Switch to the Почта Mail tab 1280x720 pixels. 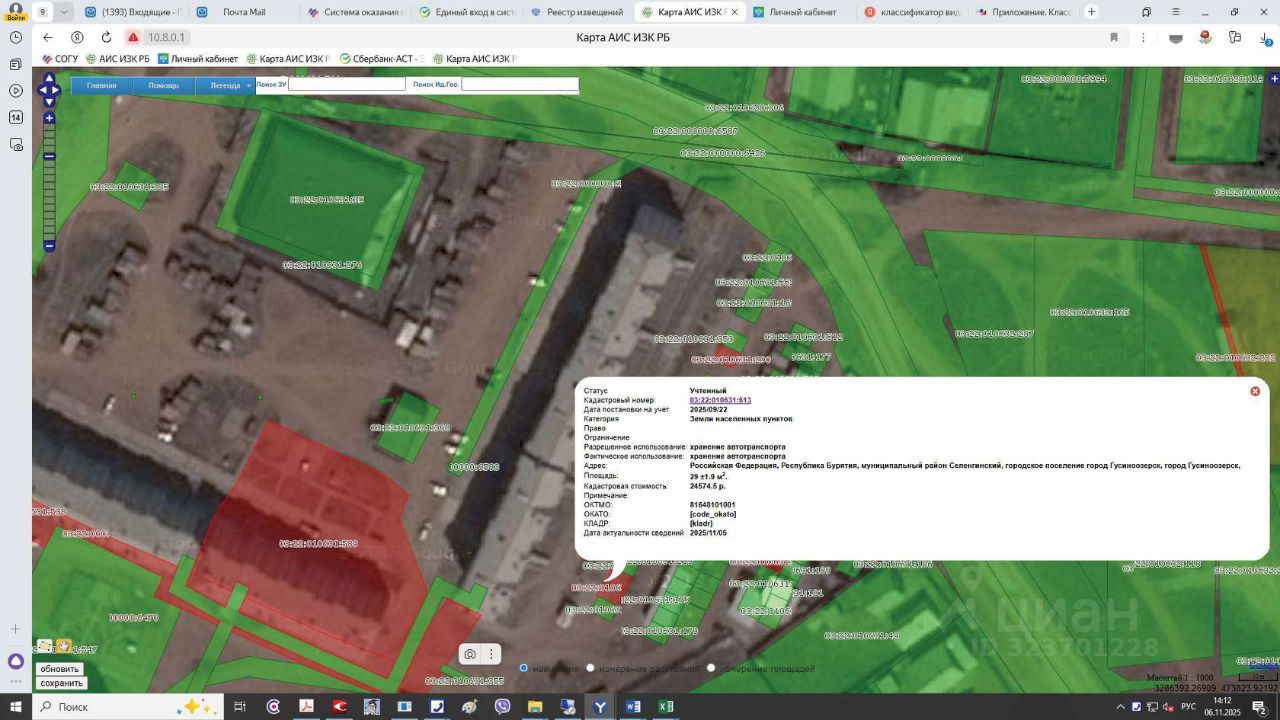[x=243, y=12]
